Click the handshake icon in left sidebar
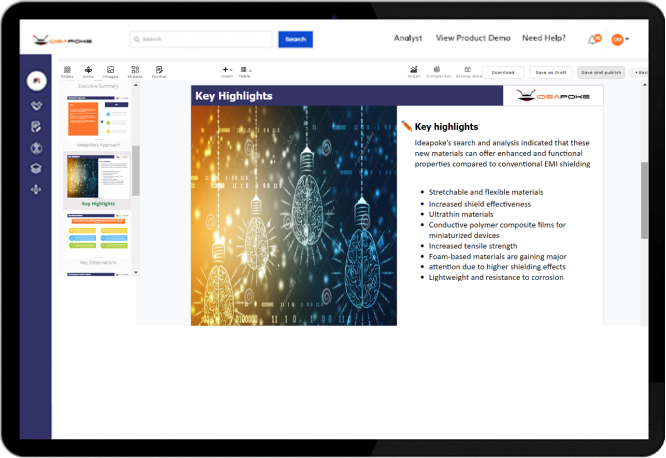 (36, 105)
